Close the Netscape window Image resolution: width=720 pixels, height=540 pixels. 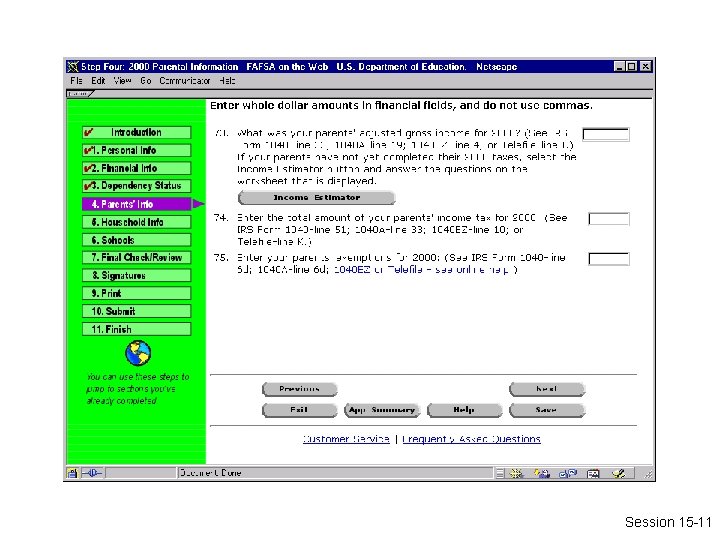click(x=645, y=67)
